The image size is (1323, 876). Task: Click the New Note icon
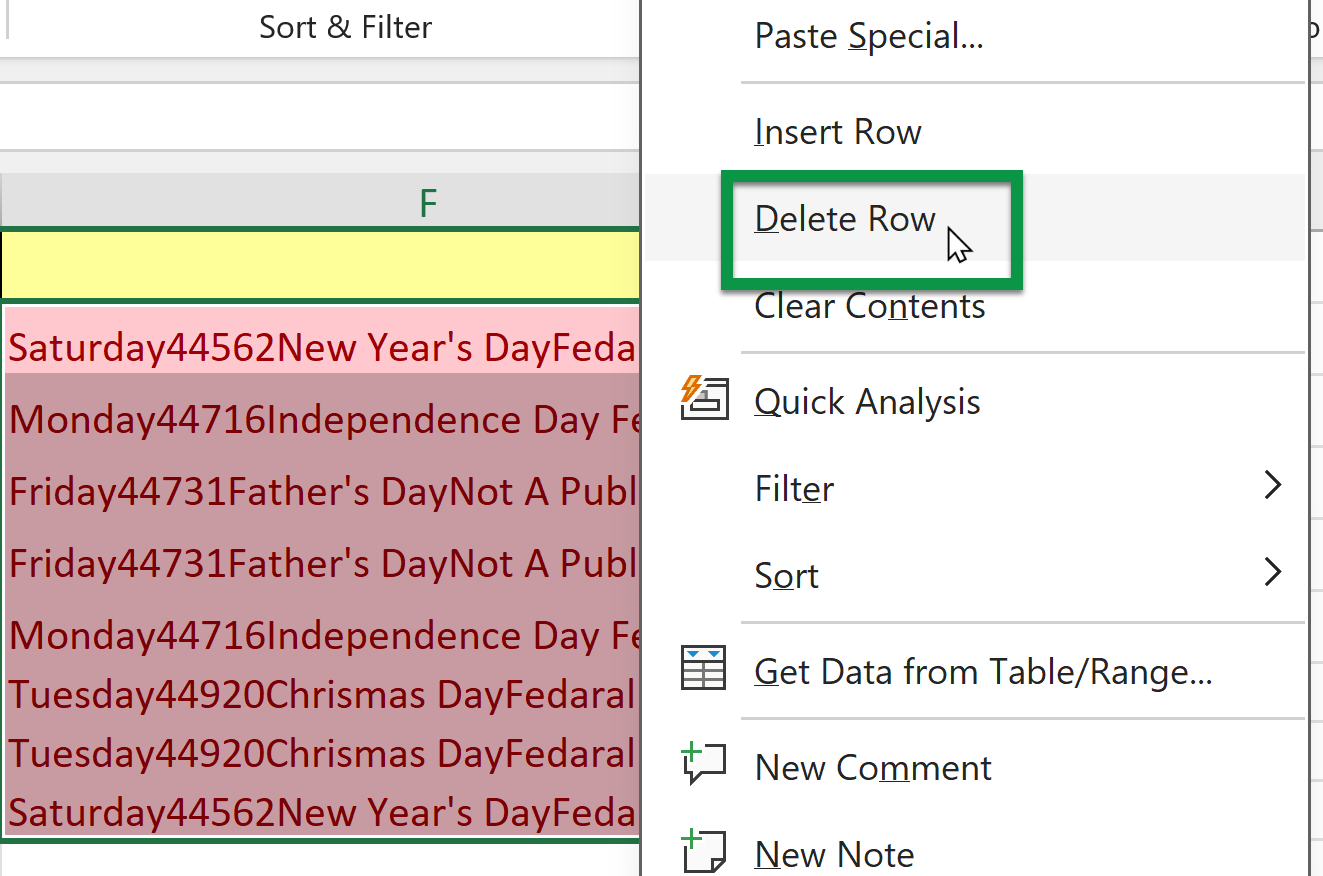point(705,849)
